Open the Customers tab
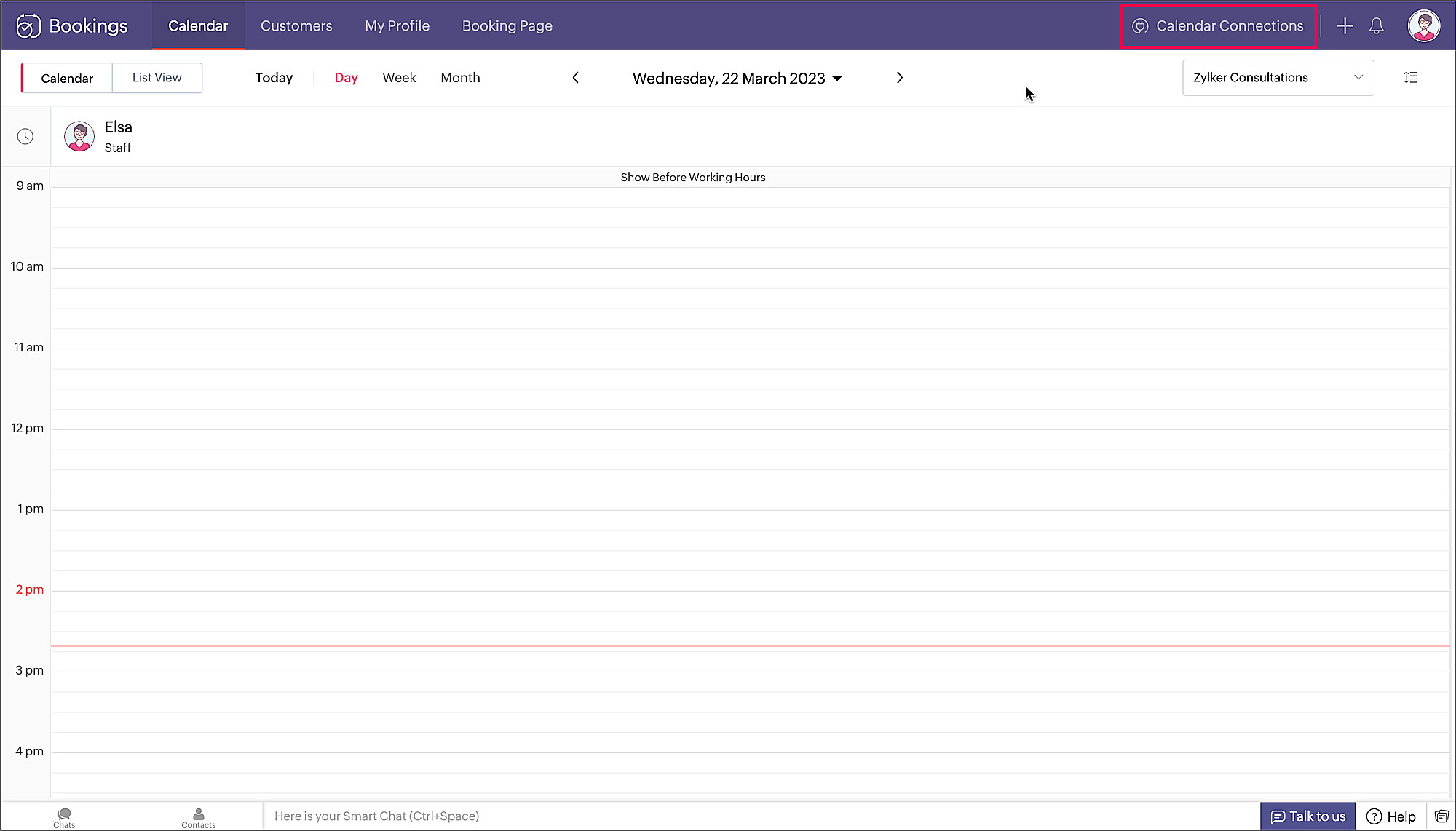This screenshot has height=831, width=1456. click(x=296, y=26)
